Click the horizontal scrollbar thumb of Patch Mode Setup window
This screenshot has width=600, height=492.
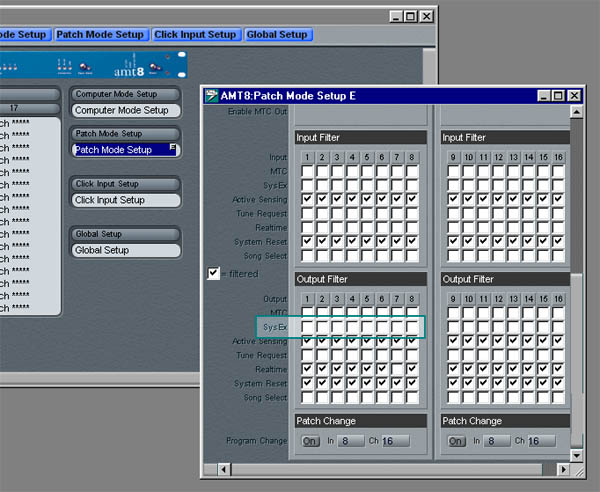coord(386,469)
